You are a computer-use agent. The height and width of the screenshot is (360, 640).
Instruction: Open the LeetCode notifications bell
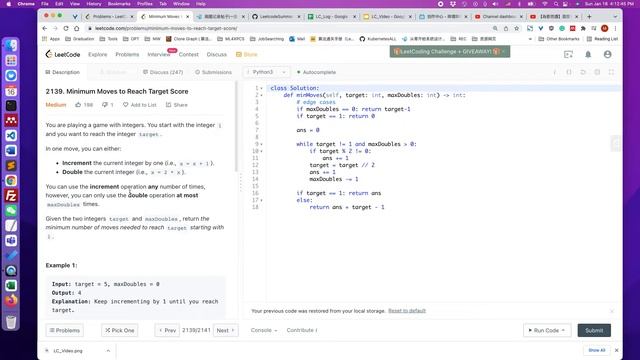(588, 54)
